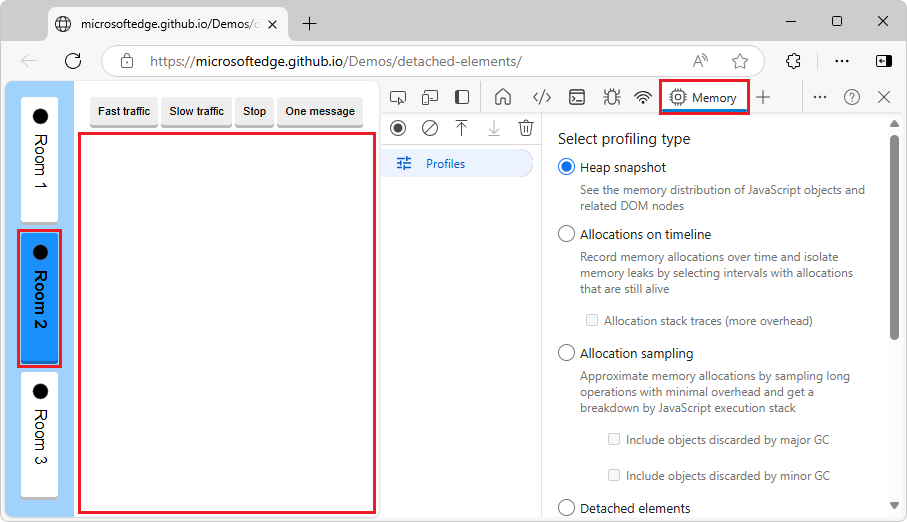Click the Fast traffic button

(124, 111)
